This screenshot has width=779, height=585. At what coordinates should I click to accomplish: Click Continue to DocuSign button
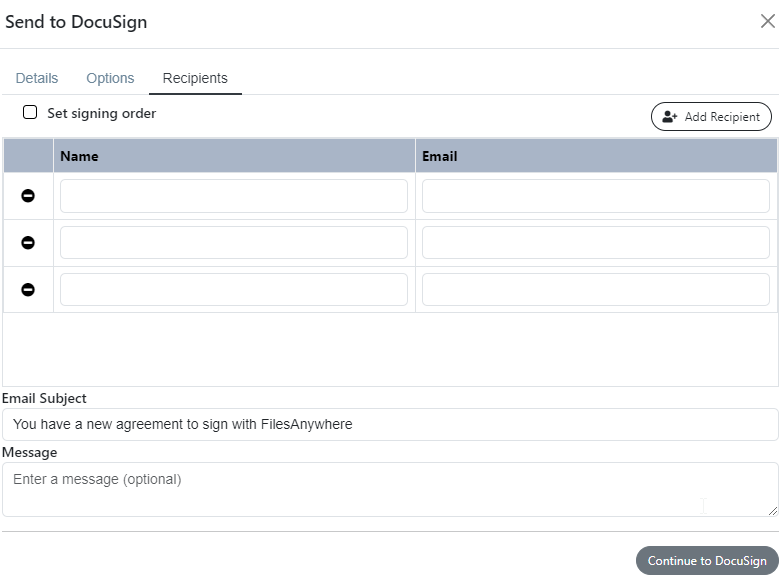point(707,561)
